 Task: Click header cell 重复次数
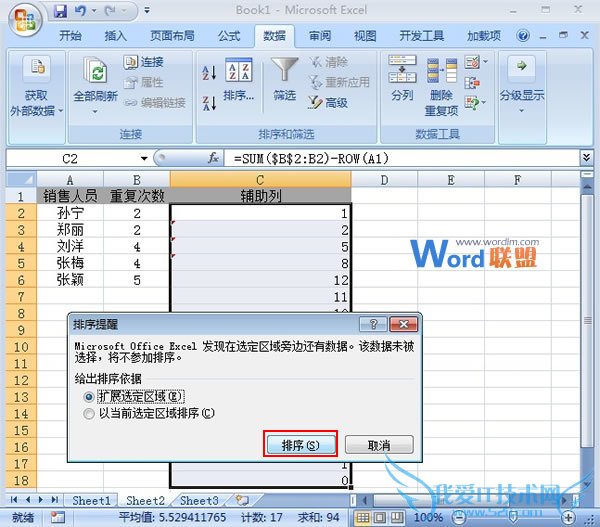(137, 196)
